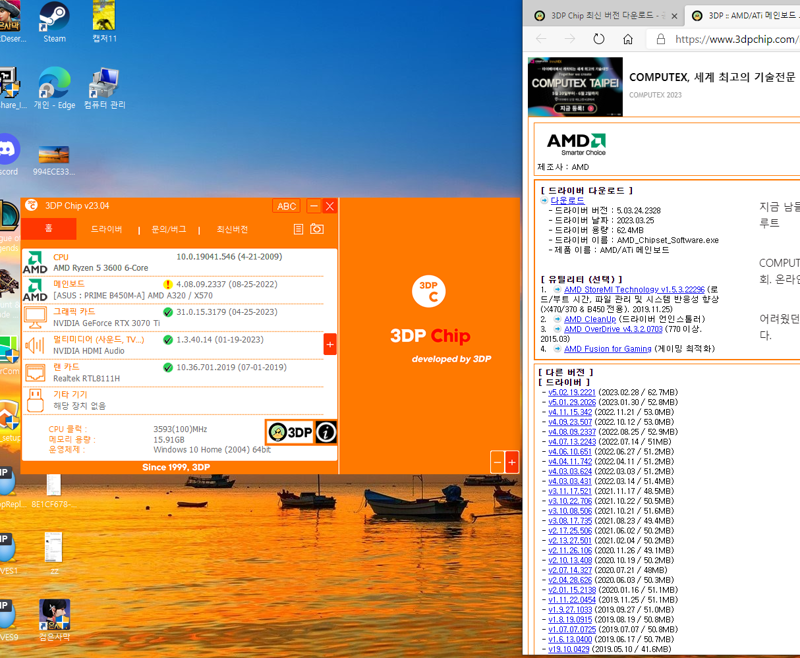800x658 pixels.
Task: Switch to the 드라이버 tab
Action: pyautogui.click(x=107, y=230)
